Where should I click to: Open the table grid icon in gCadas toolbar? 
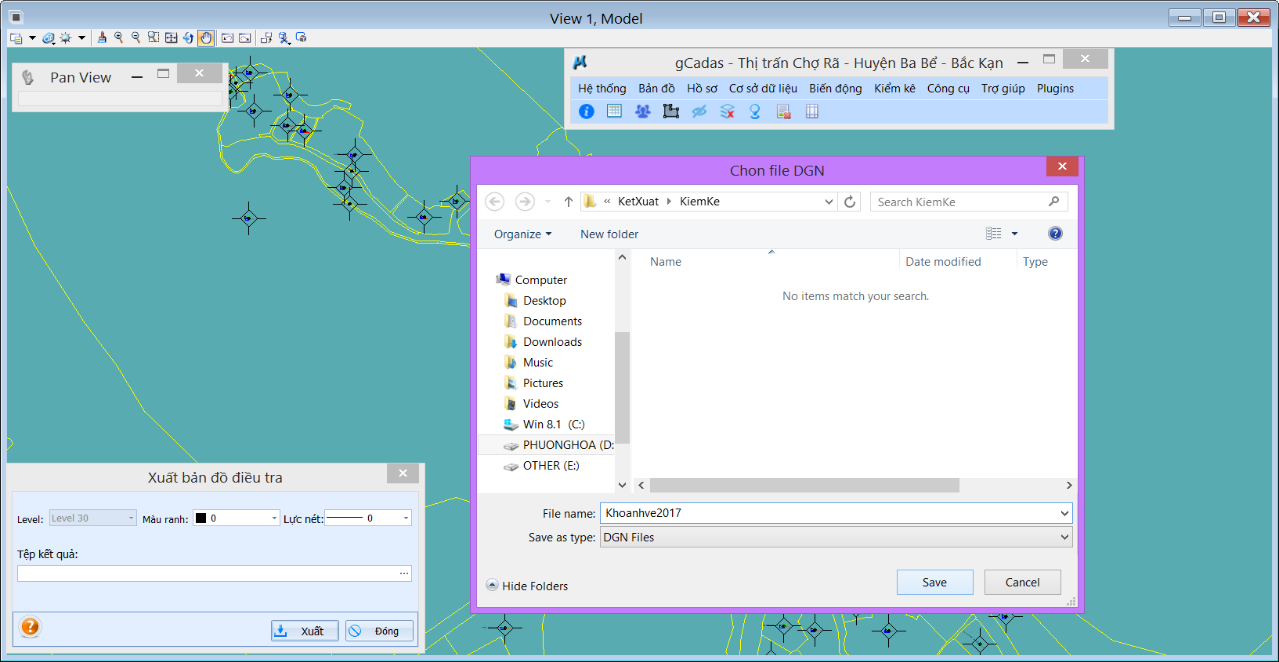[614, 111]
